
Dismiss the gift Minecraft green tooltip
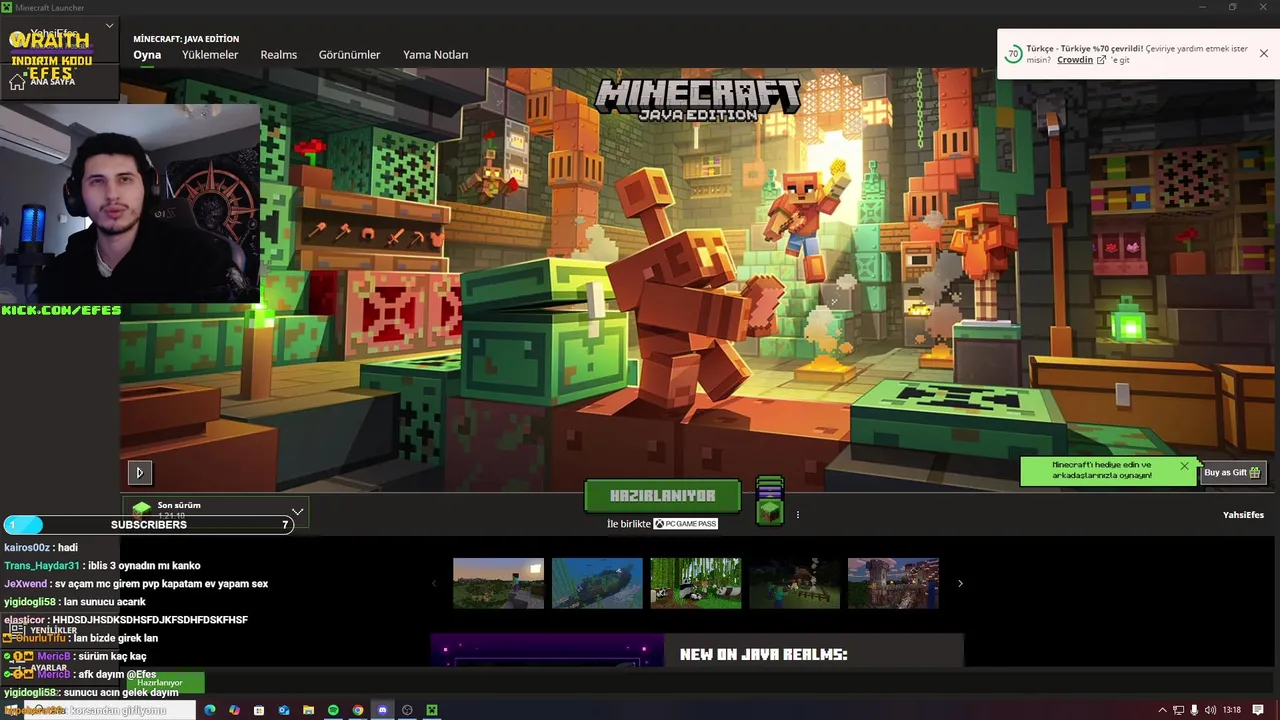(x=1184, y=465)
